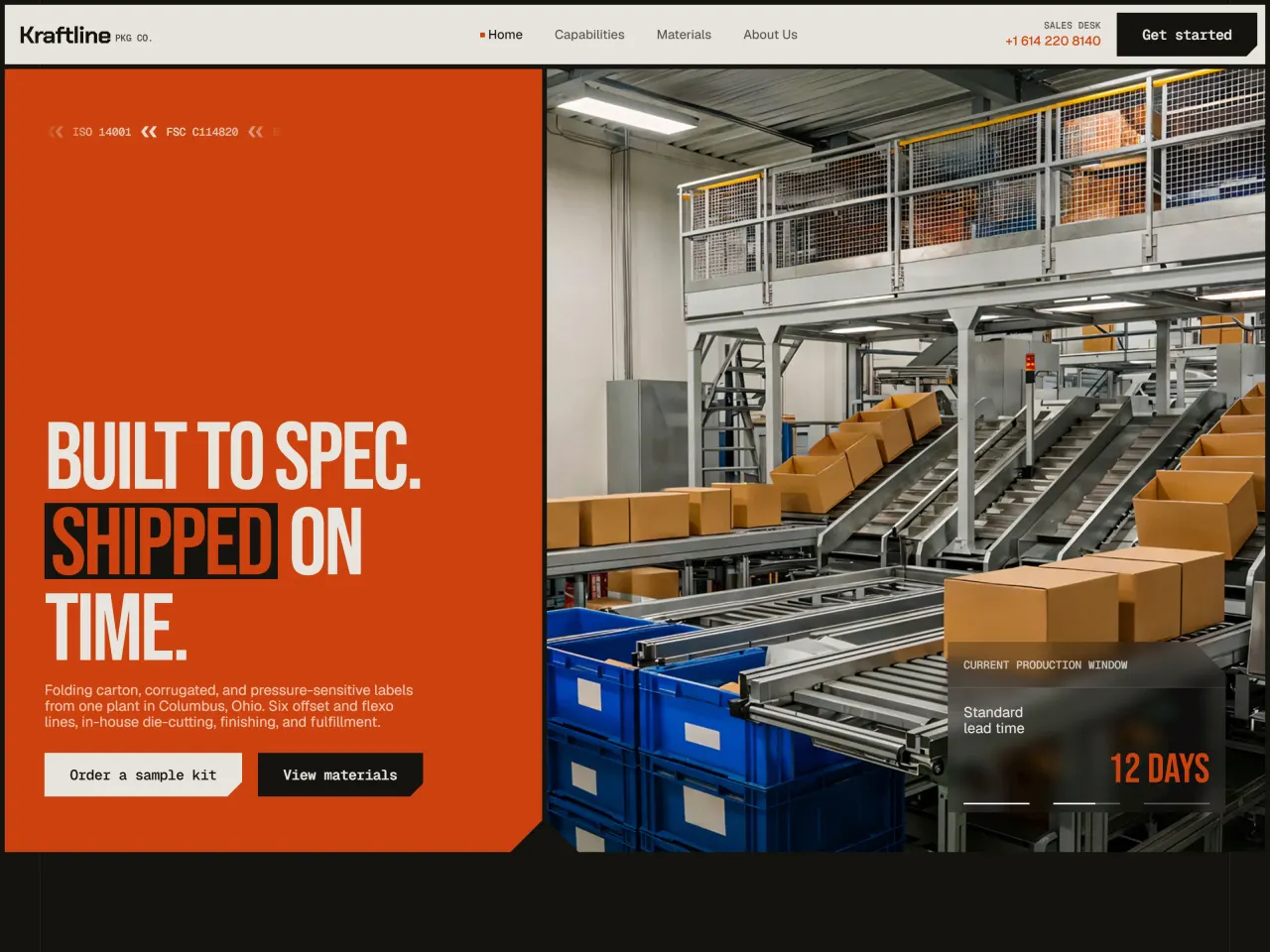This screenshot has height=952, width=1270.
Task: Order a sample kit
Action: click(143, 774)
